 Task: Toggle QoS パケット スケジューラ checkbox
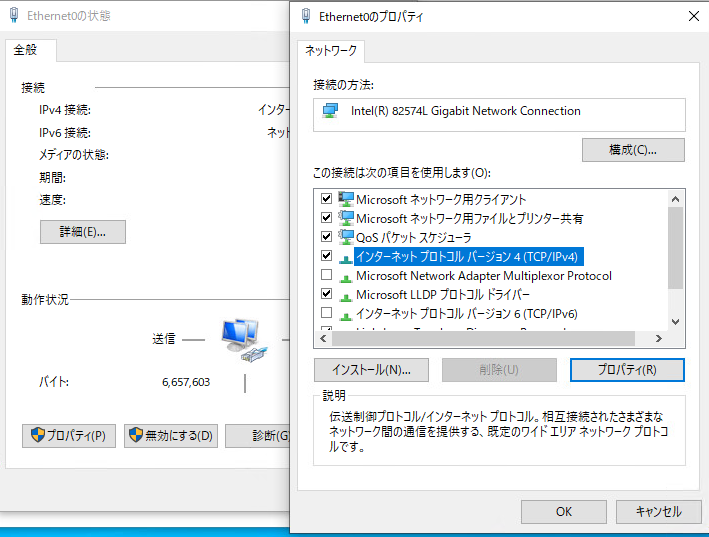coord(326,237)
